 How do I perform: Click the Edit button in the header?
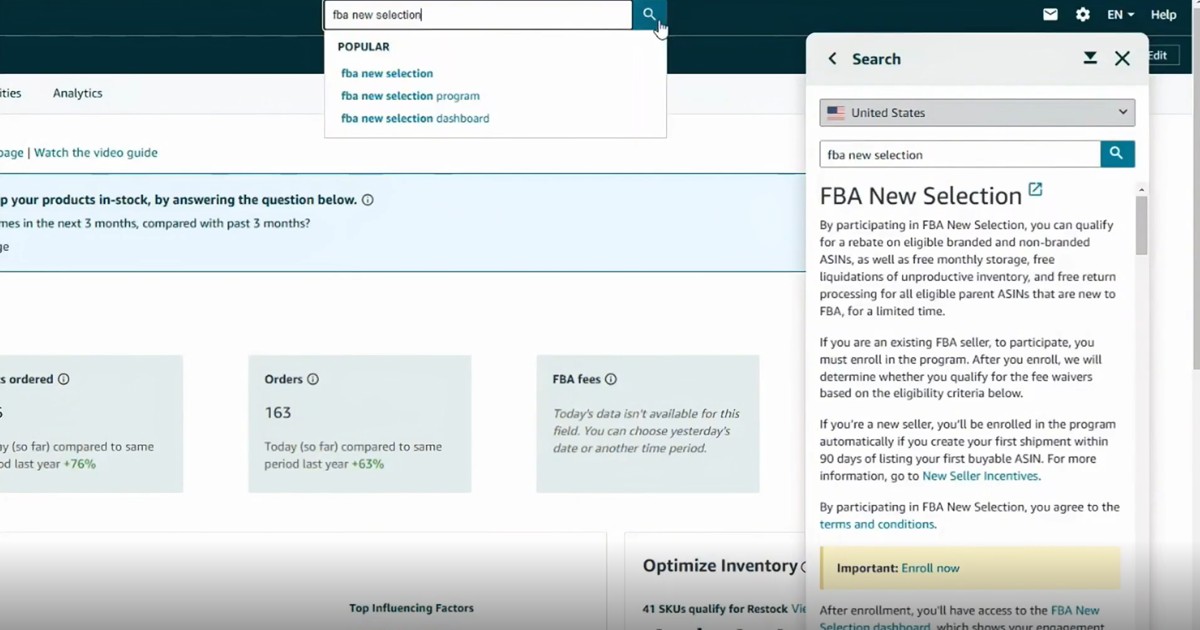1158,56
